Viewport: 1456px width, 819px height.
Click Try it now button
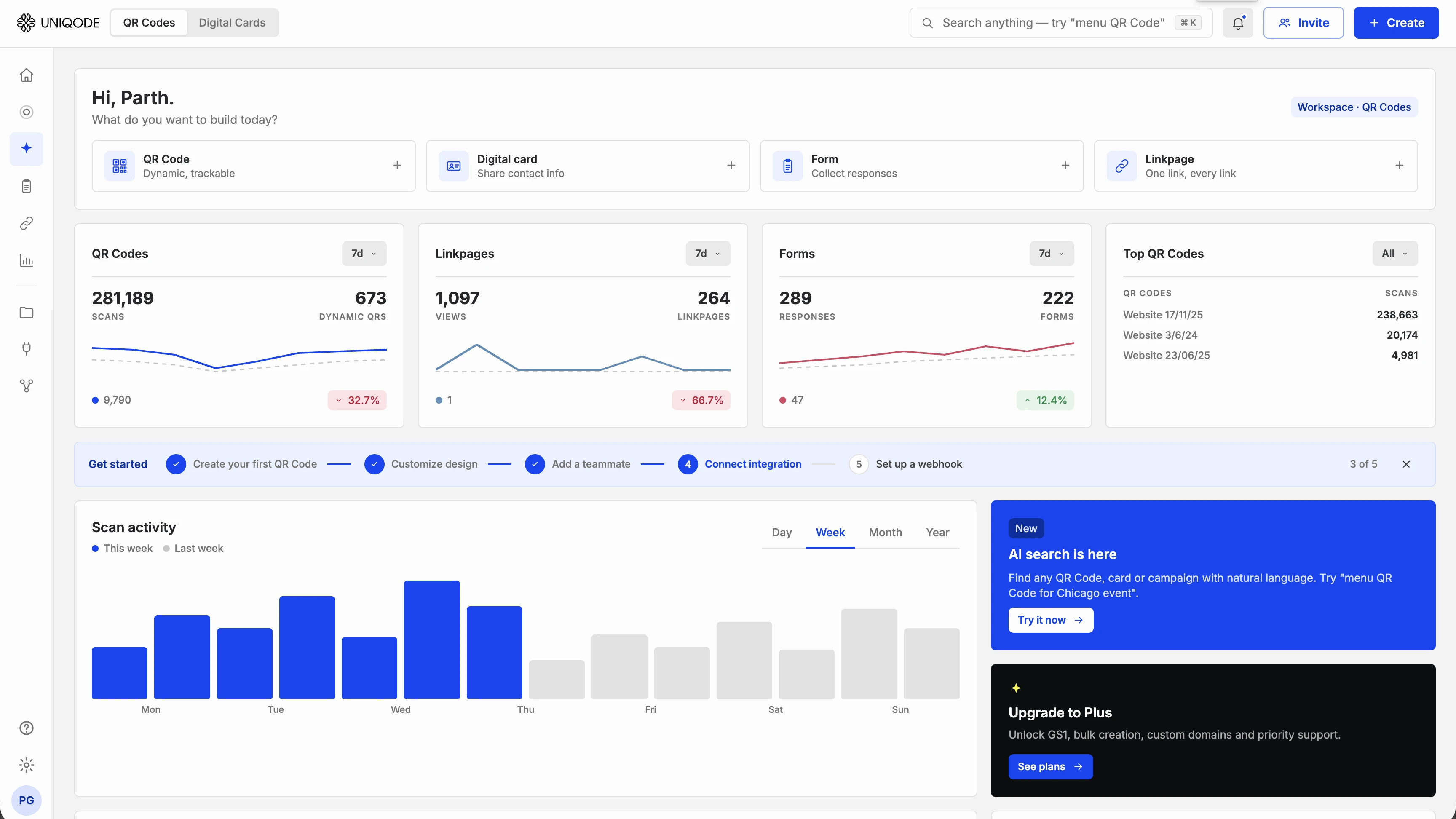pos(1051,620)
